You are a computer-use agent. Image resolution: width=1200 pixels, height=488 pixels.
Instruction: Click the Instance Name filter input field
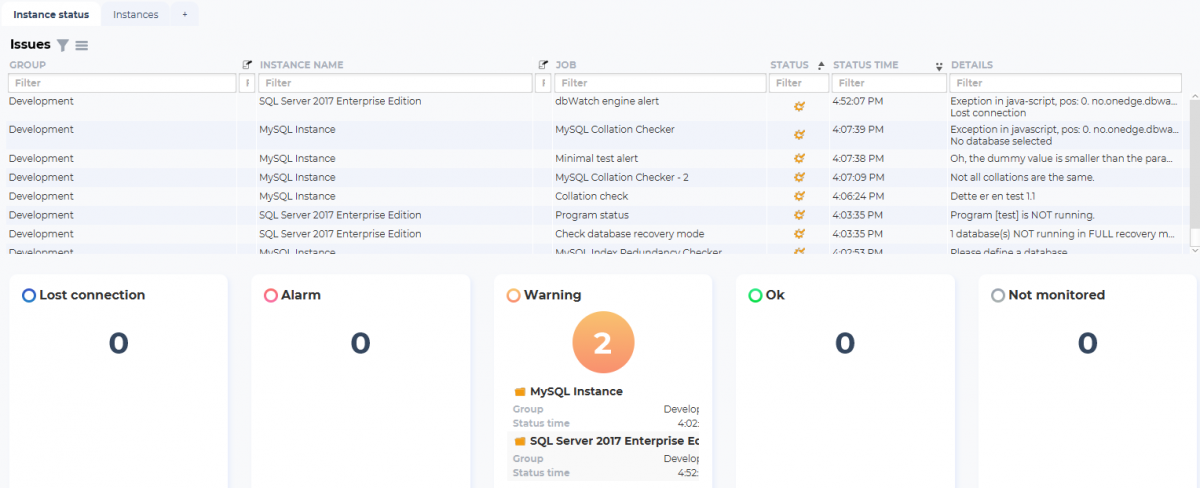tap(395, 83)
